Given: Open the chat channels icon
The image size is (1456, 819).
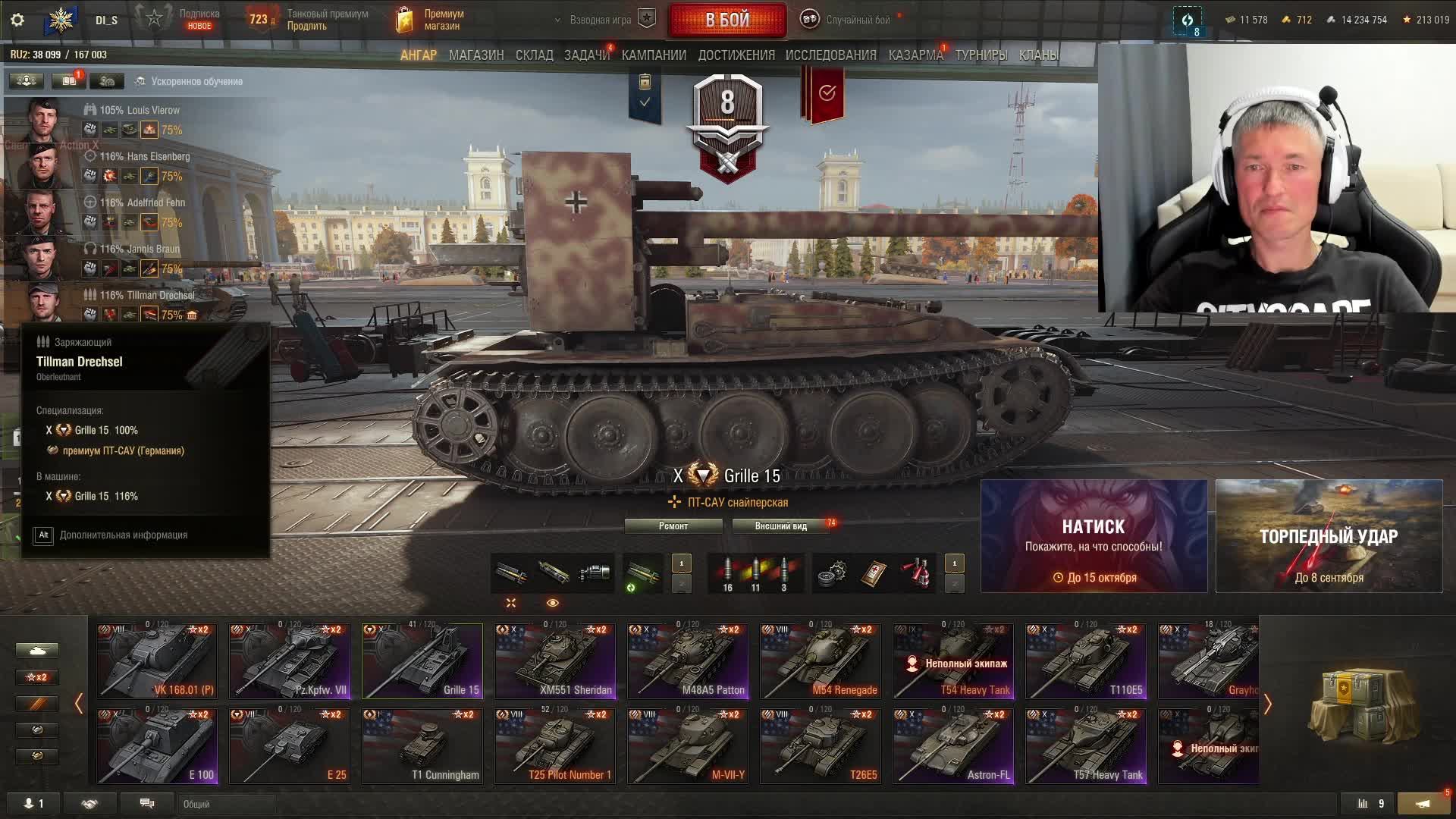Looking at the screenshot, I should pos(147,803).
